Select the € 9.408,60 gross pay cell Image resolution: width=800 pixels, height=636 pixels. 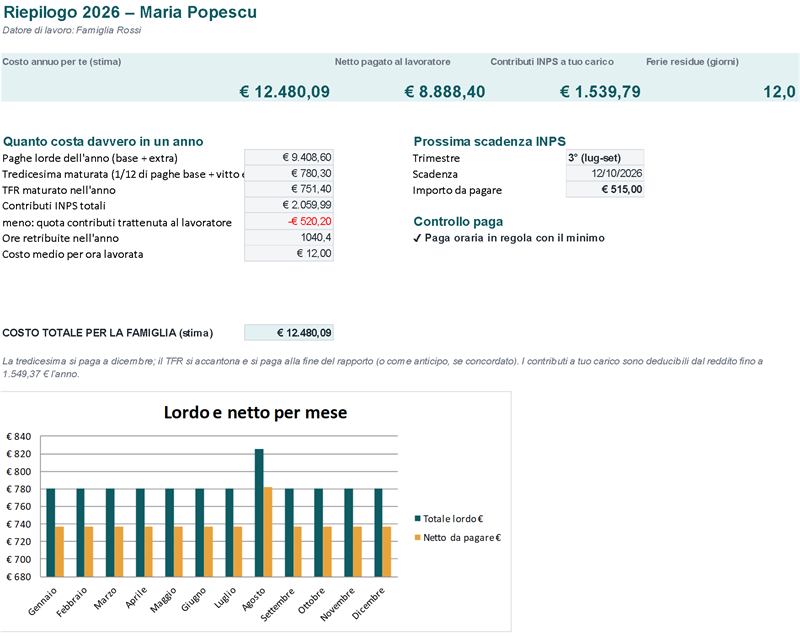click(289, 157)
